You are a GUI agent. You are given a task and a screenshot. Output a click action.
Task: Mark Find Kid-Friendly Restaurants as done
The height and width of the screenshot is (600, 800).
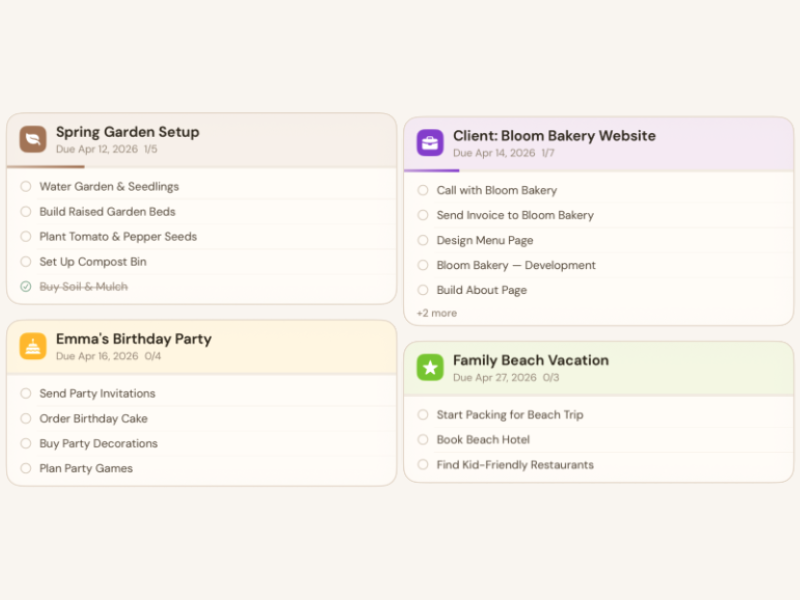[423, 464]
